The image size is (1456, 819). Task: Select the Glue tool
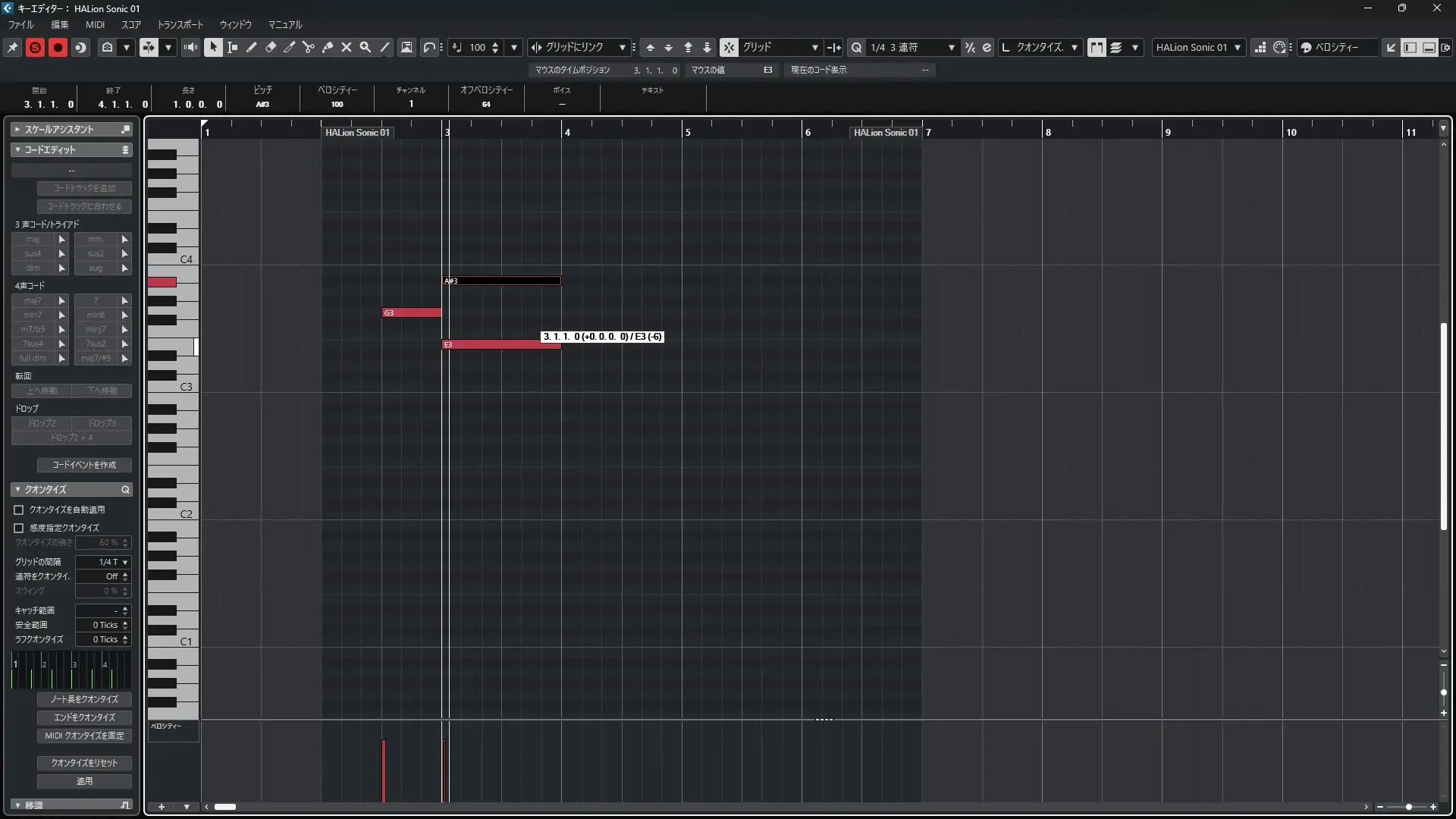(x=328, y=47)
